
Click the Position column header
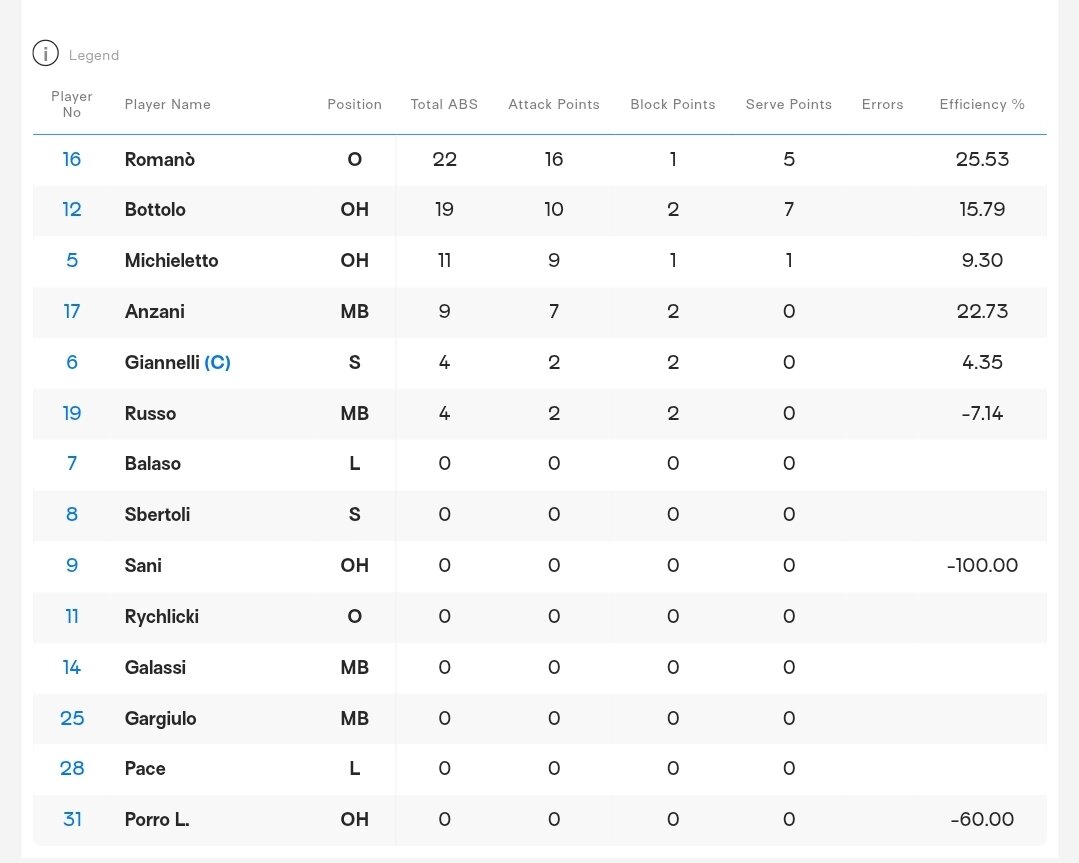pos(354,104)
